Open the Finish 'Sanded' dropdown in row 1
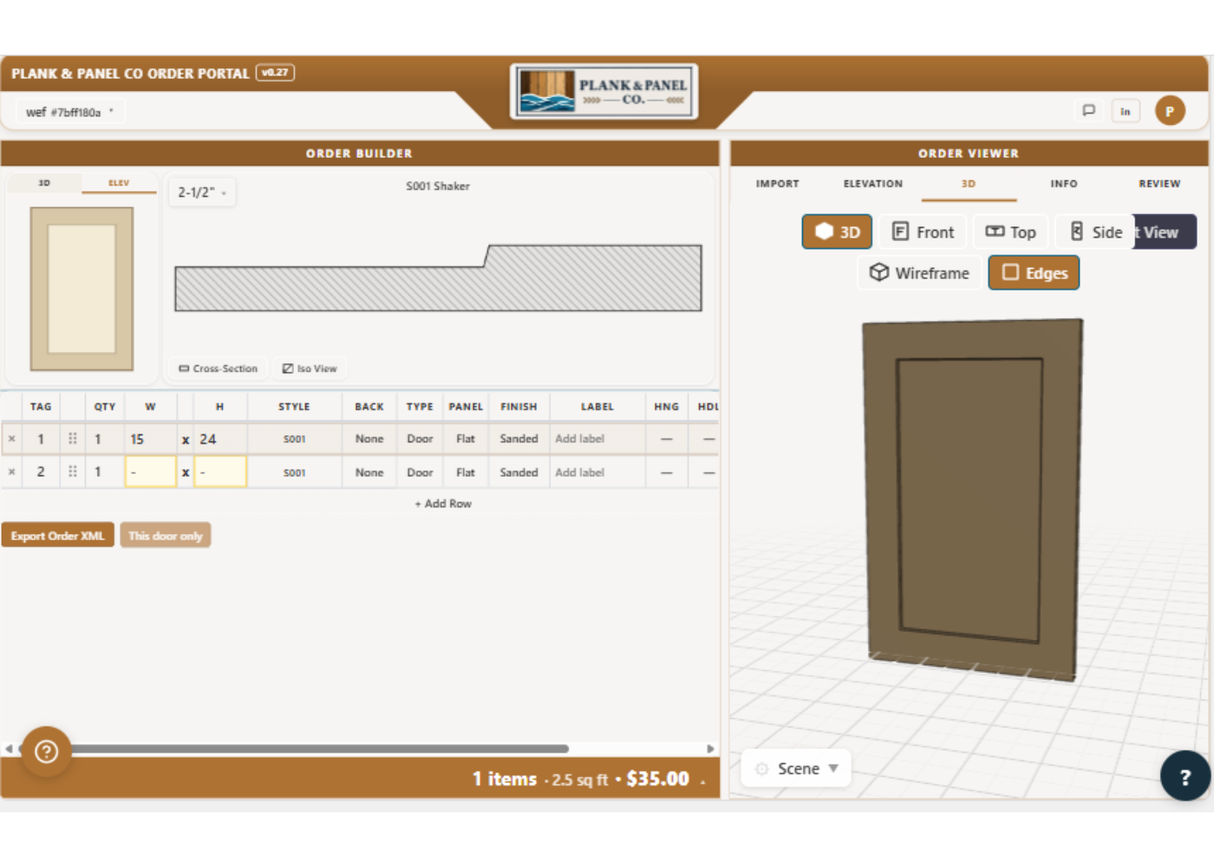1214x867 pixels. coord(519,439)
